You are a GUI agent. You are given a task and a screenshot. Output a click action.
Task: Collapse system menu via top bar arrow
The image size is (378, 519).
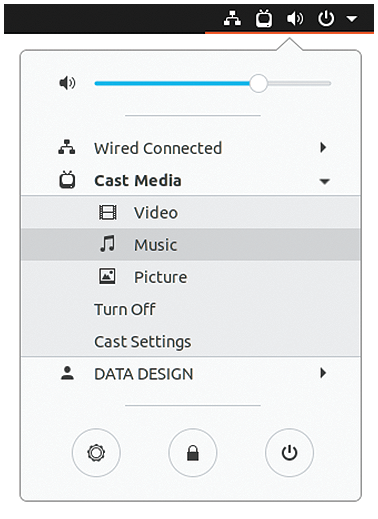tap(352, 19)
